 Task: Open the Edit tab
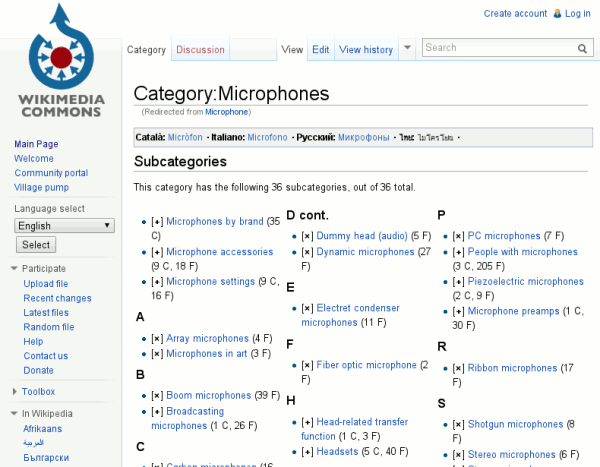[320, 49]
